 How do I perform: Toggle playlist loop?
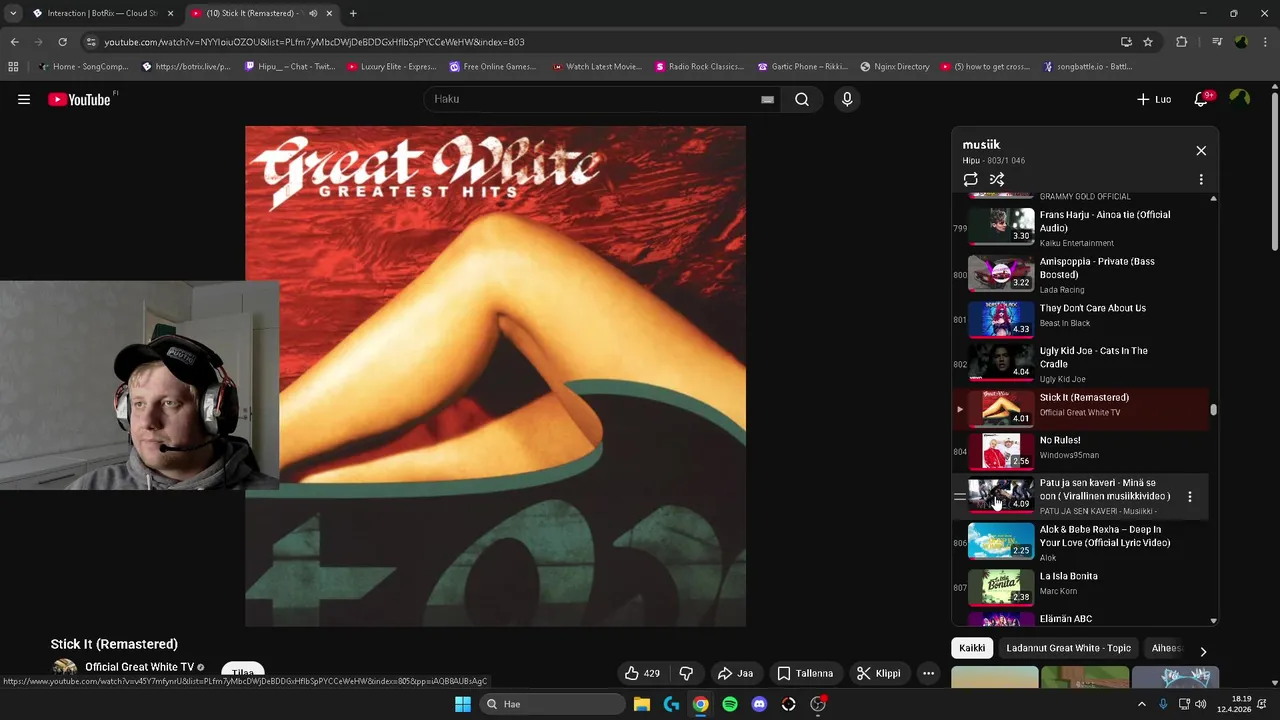click(x=970, y=180)
